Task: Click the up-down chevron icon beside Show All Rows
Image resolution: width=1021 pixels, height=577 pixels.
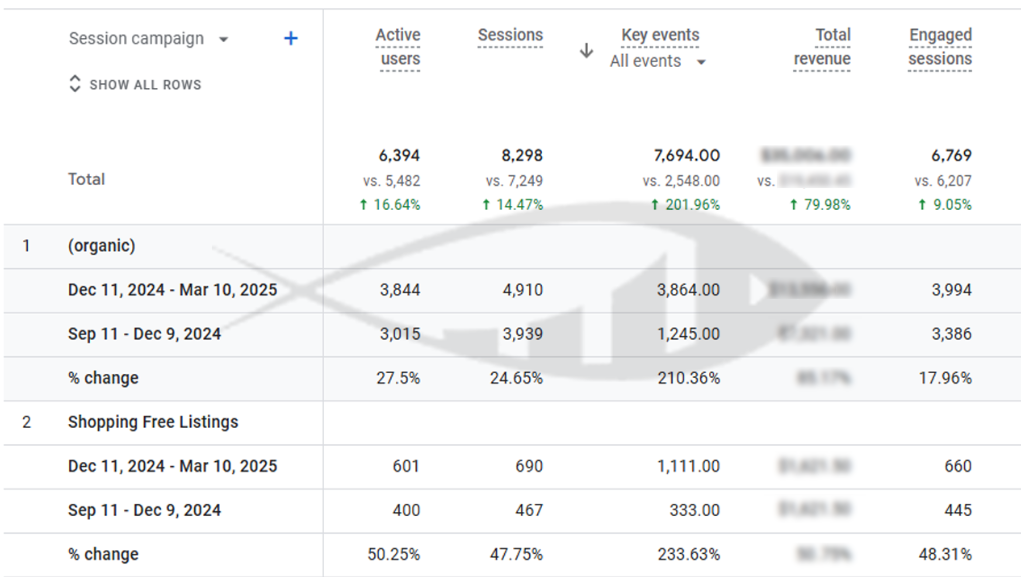Action: pyautogui.click(x=75, y=85)
